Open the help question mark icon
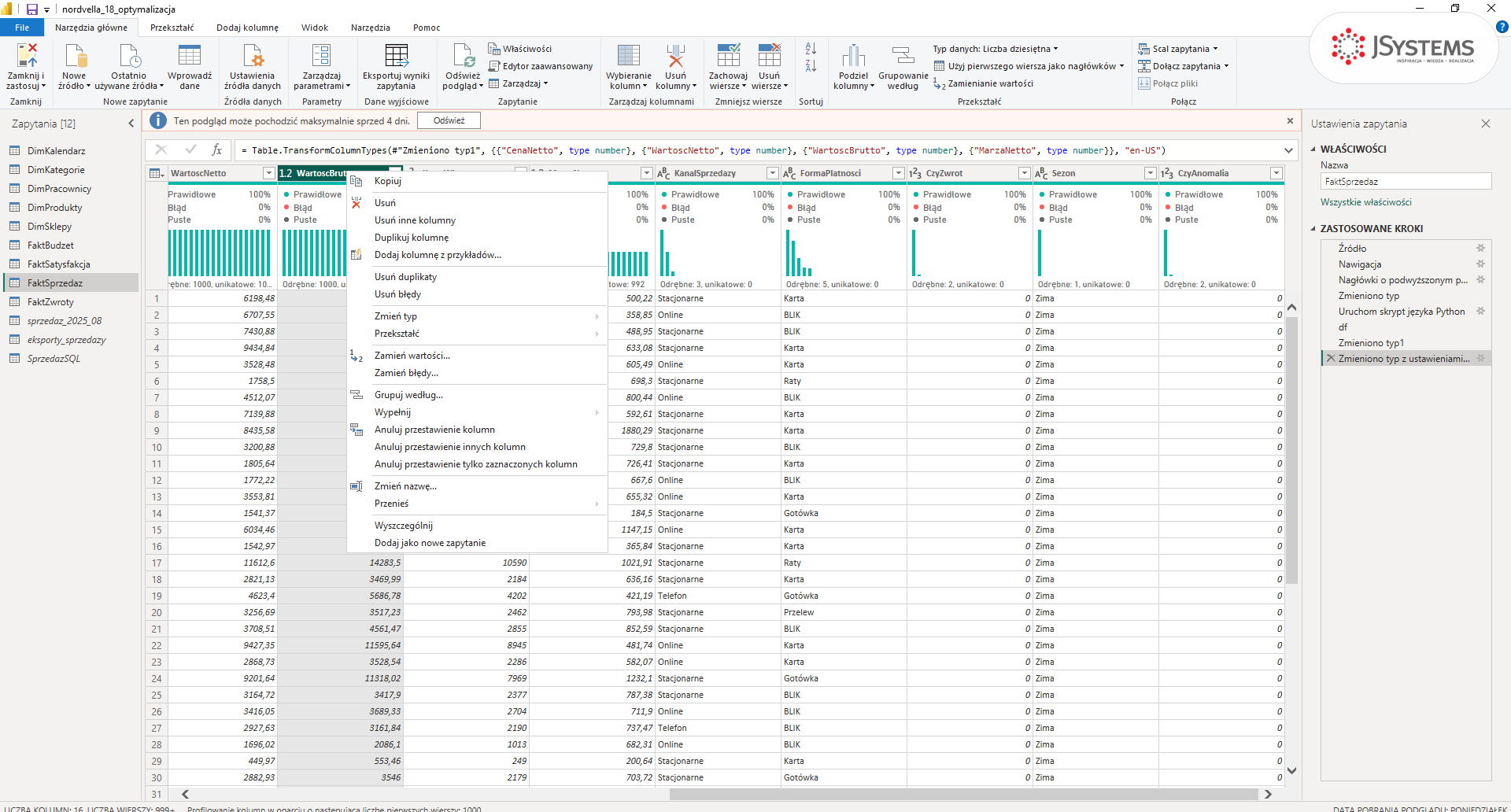 click(x=1502, y=28)
